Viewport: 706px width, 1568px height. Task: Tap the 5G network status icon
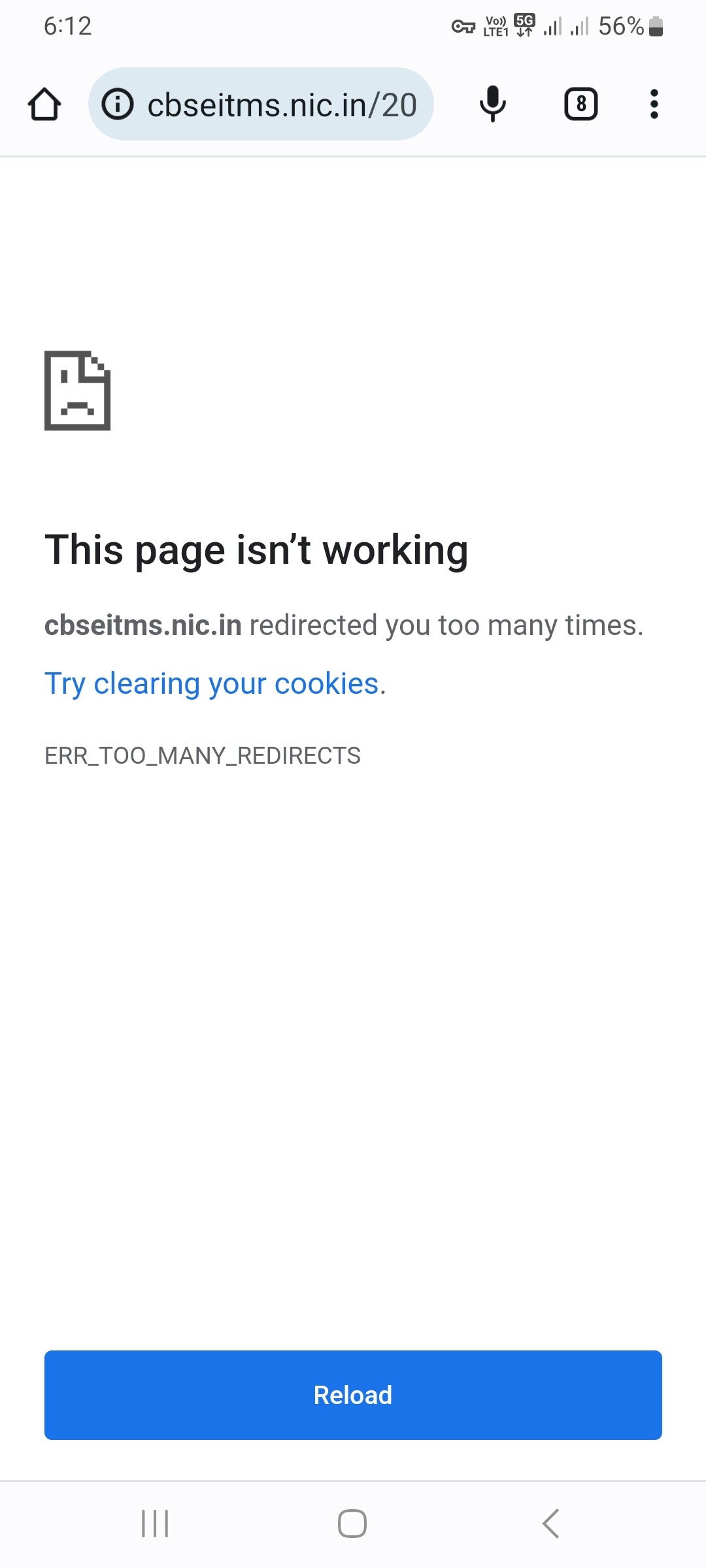(x=524, y=25)
